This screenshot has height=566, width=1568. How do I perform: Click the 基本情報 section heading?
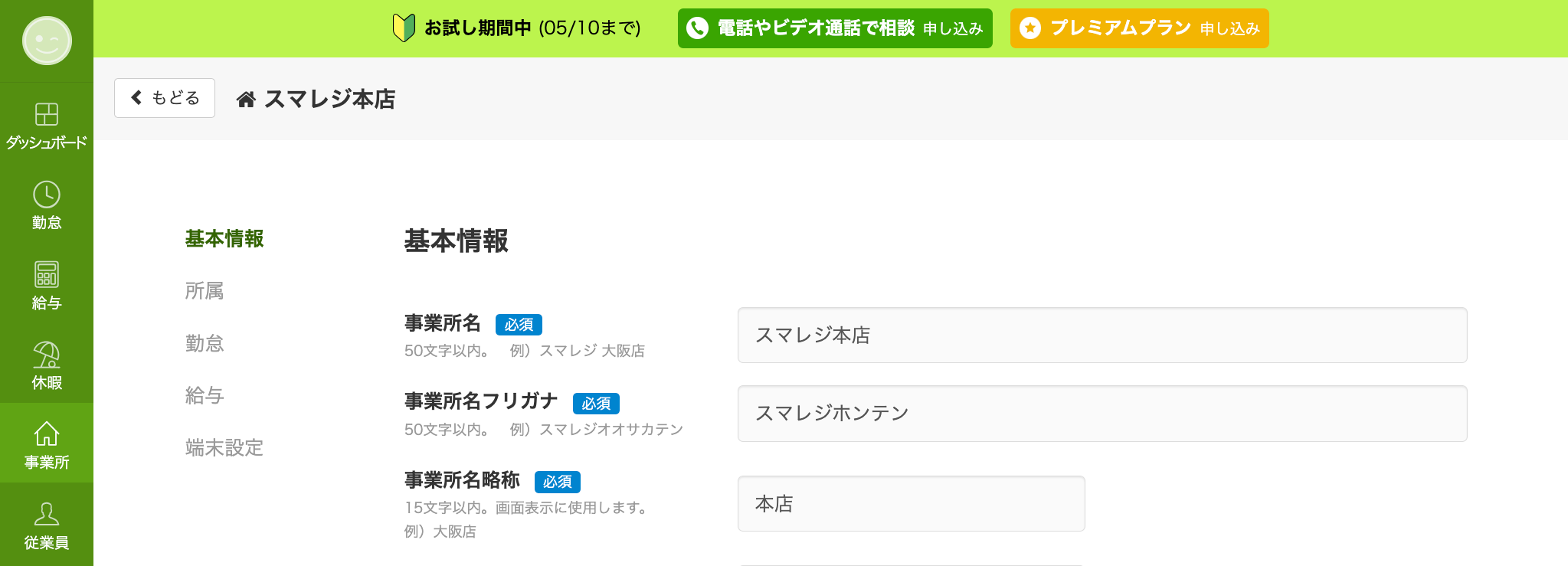tap(457, 241)
